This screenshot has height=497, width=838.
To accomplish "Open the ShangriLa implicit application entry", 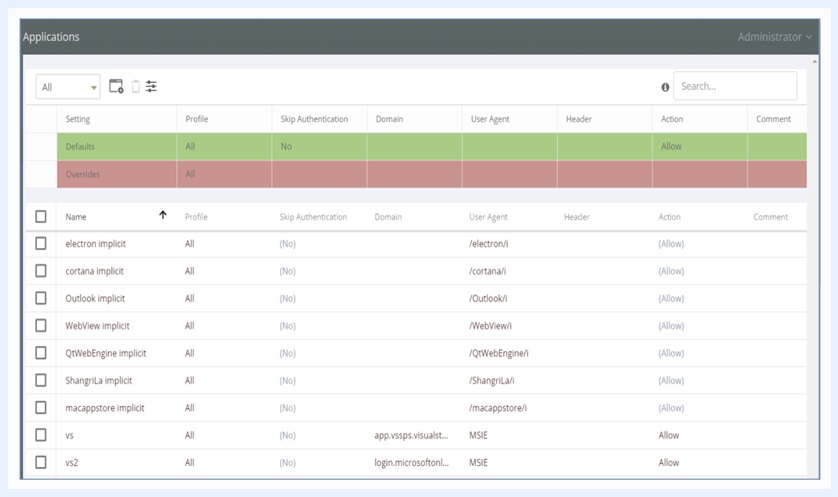I will pos(98,380).
